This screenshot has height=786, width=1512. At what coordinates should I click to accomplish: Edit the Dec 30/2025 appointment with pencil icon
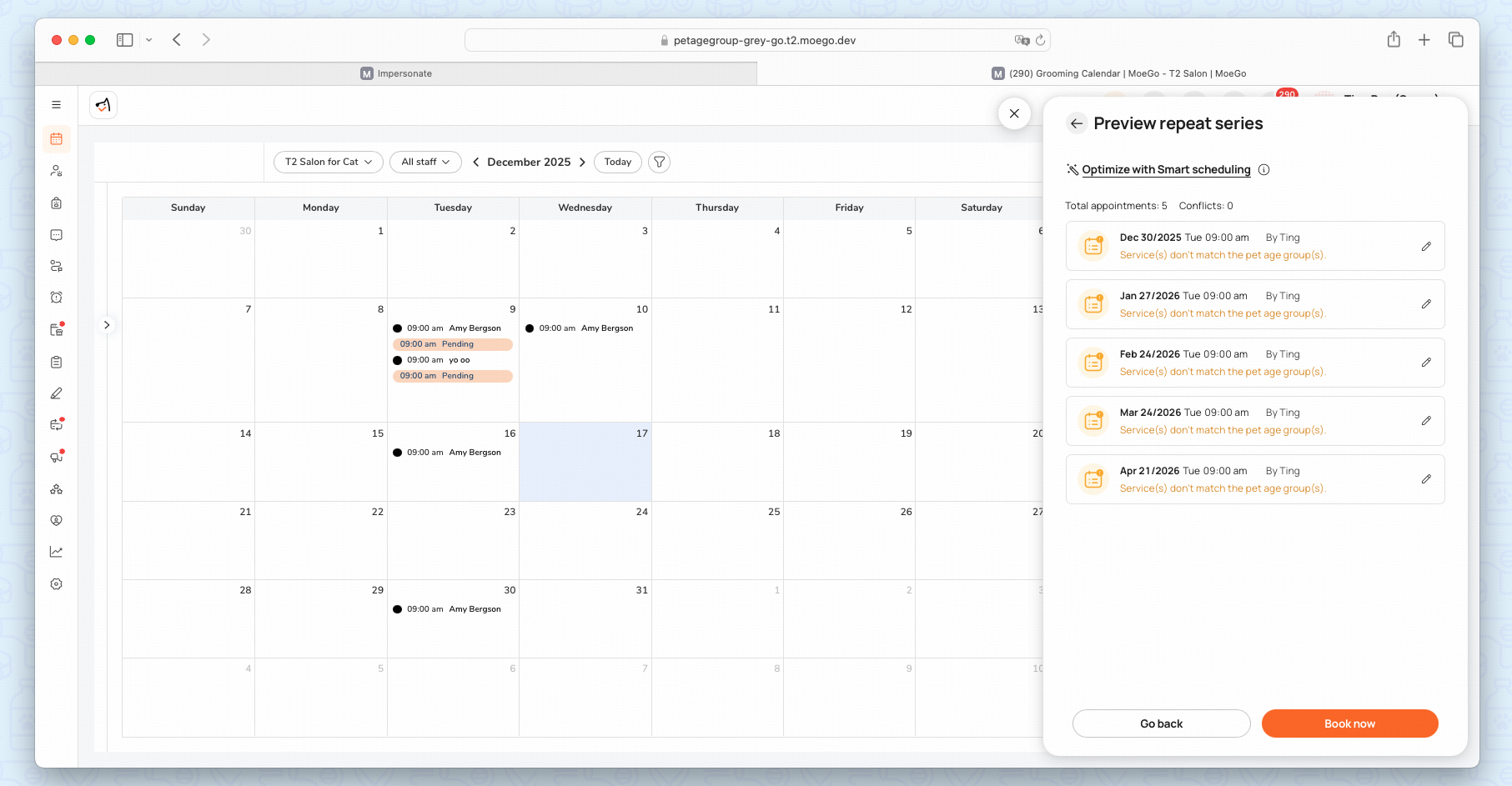tap(1426, 247)
